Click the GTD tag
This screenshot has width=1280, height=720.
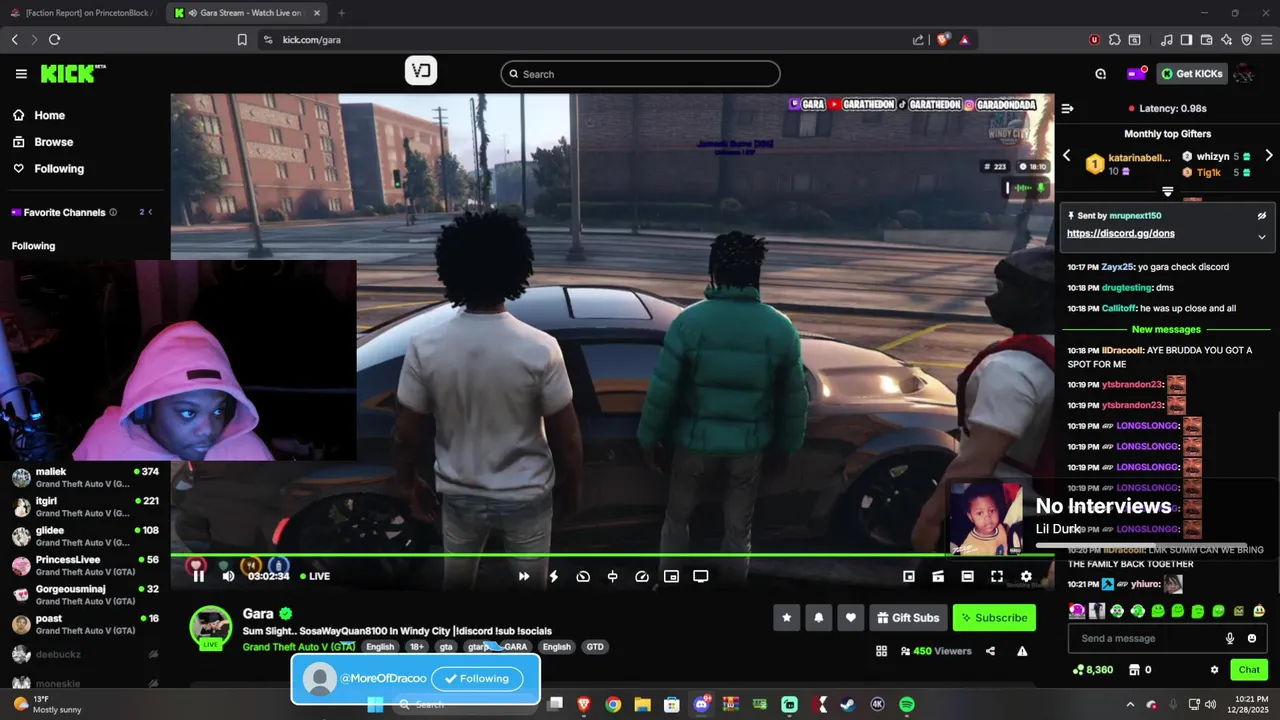click(x=595, y=647)
